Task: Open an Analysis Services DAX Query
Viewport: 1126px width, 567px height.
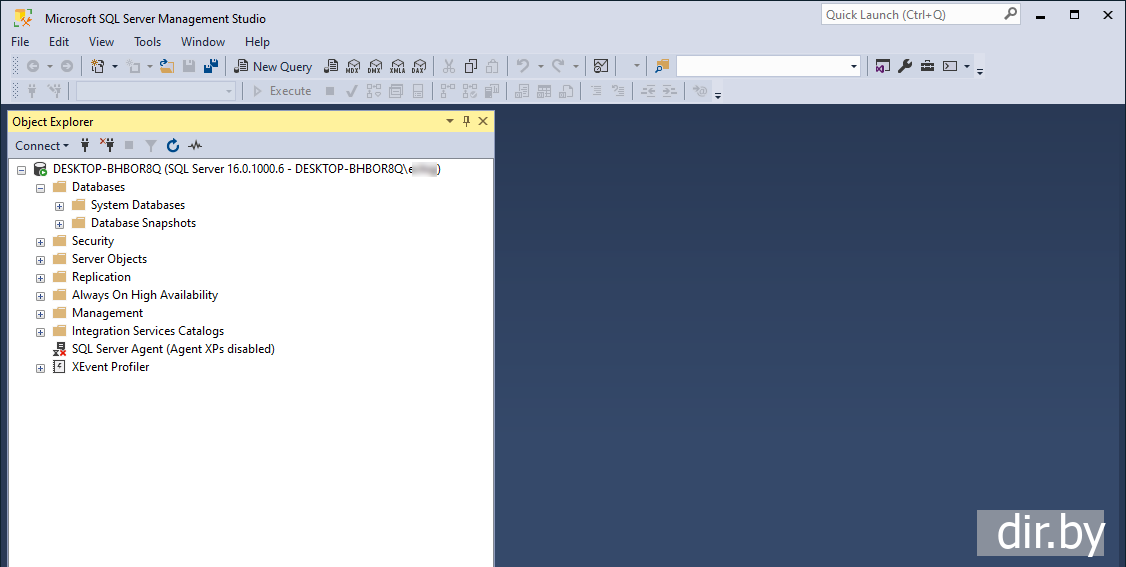Action: [x=419, y=66]
